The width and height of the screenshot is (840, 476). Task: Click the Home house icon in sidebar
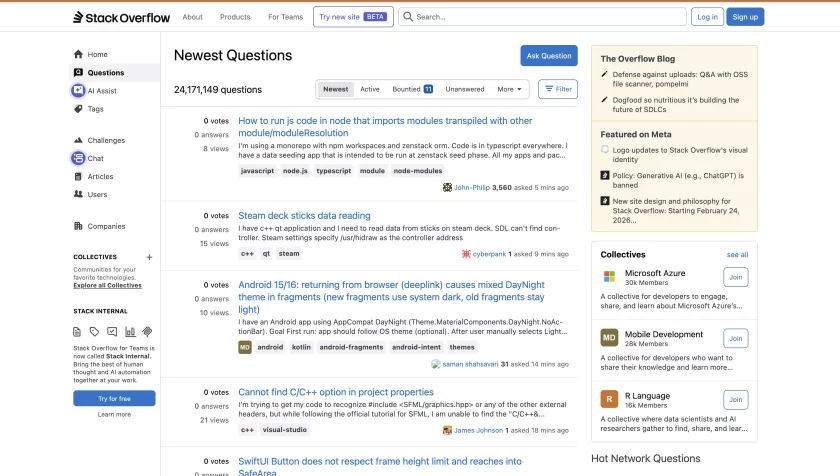click(x=78, y=54)
